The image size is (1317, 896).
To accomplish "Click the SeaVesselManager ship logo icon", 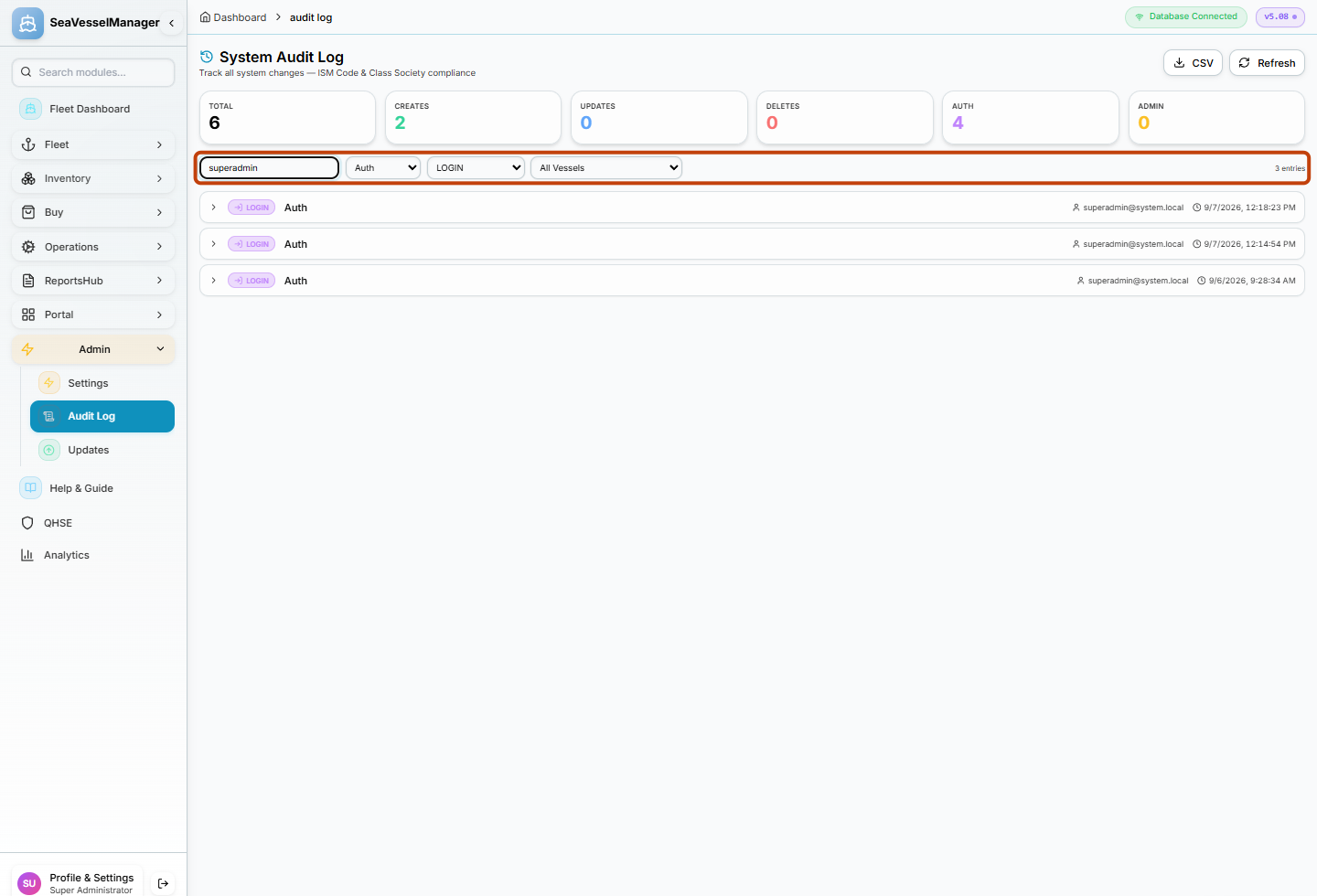I will click(x=27, y=23).
